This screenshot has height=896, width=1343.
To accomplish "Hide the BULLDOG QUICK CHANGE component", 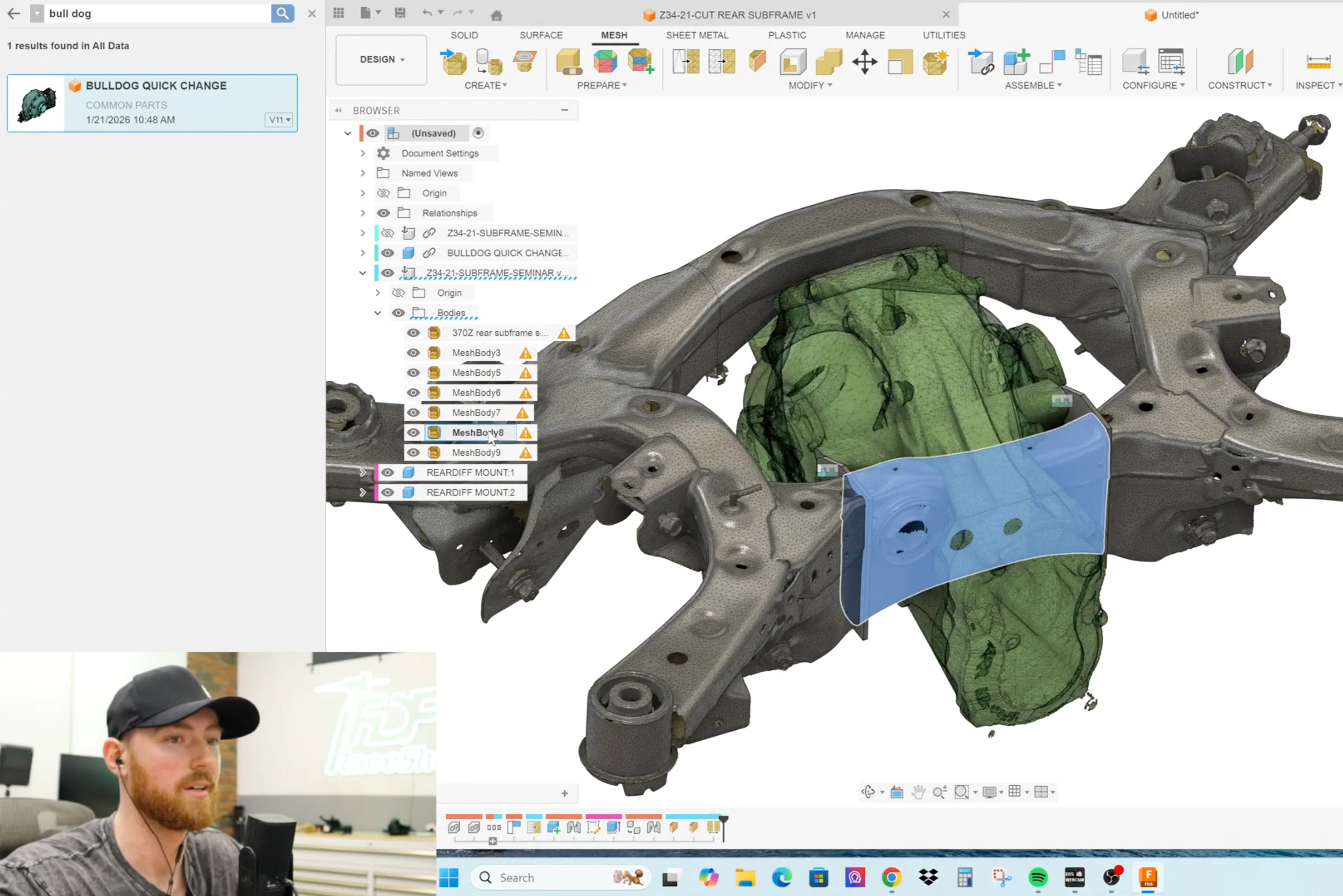I will 388,252.
